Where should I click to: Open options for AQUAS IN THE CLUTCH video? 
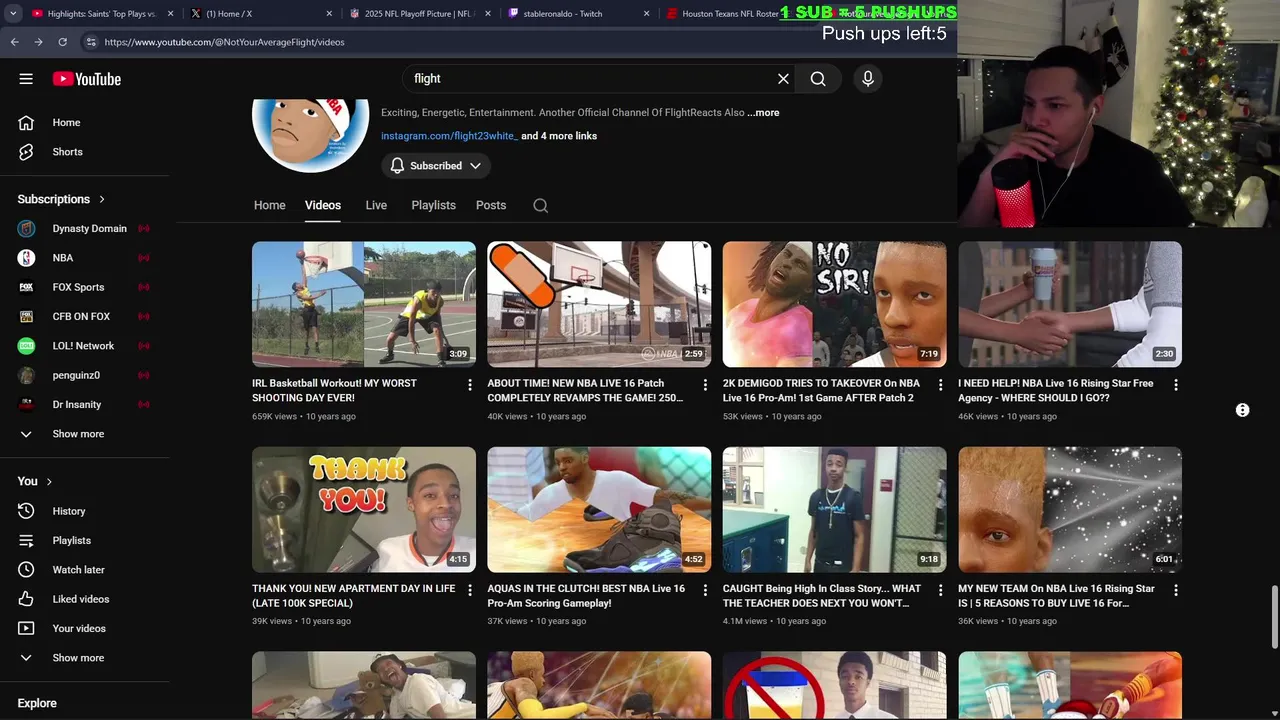(x=705, y=590)
